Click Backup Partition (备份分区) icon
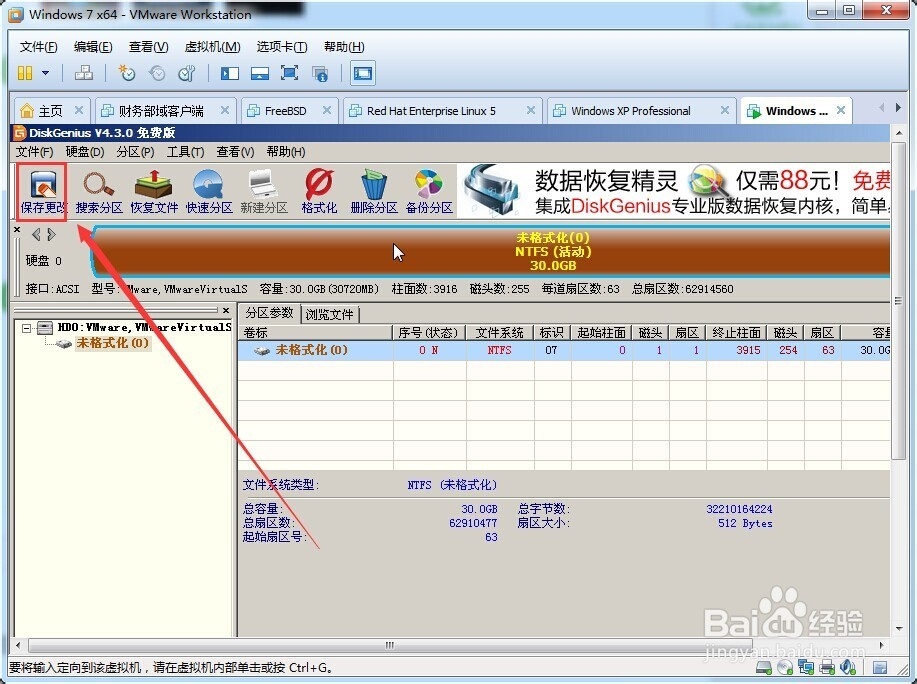 coord(429,192)
